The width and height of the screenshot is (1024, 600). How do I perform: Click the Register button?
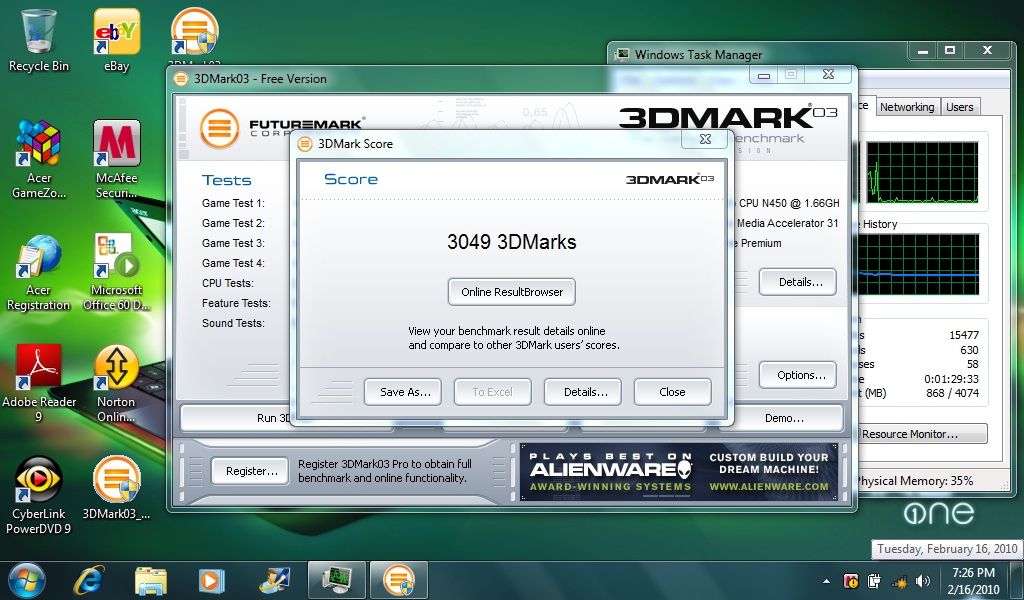tap(250, 471)
